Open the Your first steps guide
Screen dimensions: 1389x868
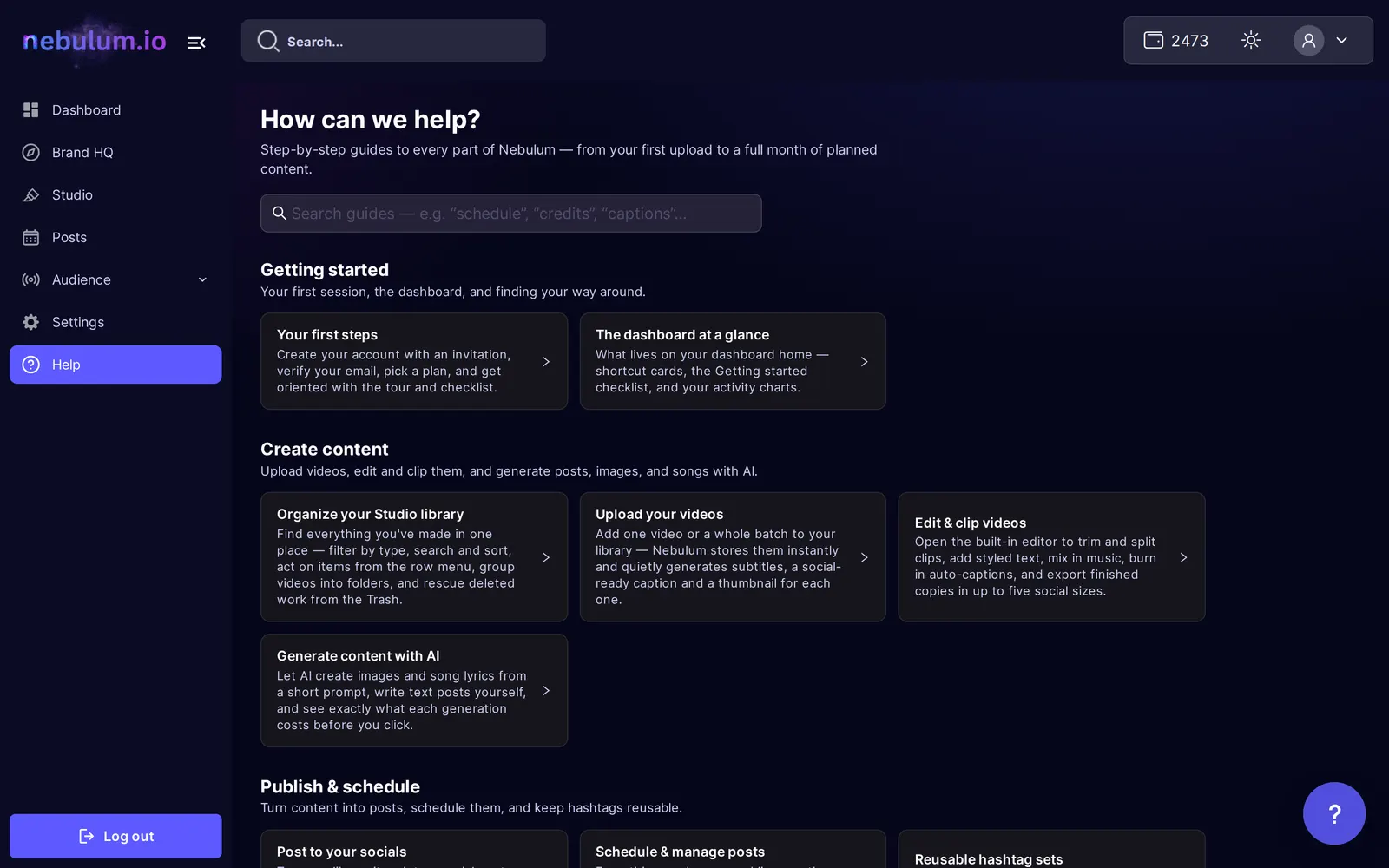[x=414, y=361]
